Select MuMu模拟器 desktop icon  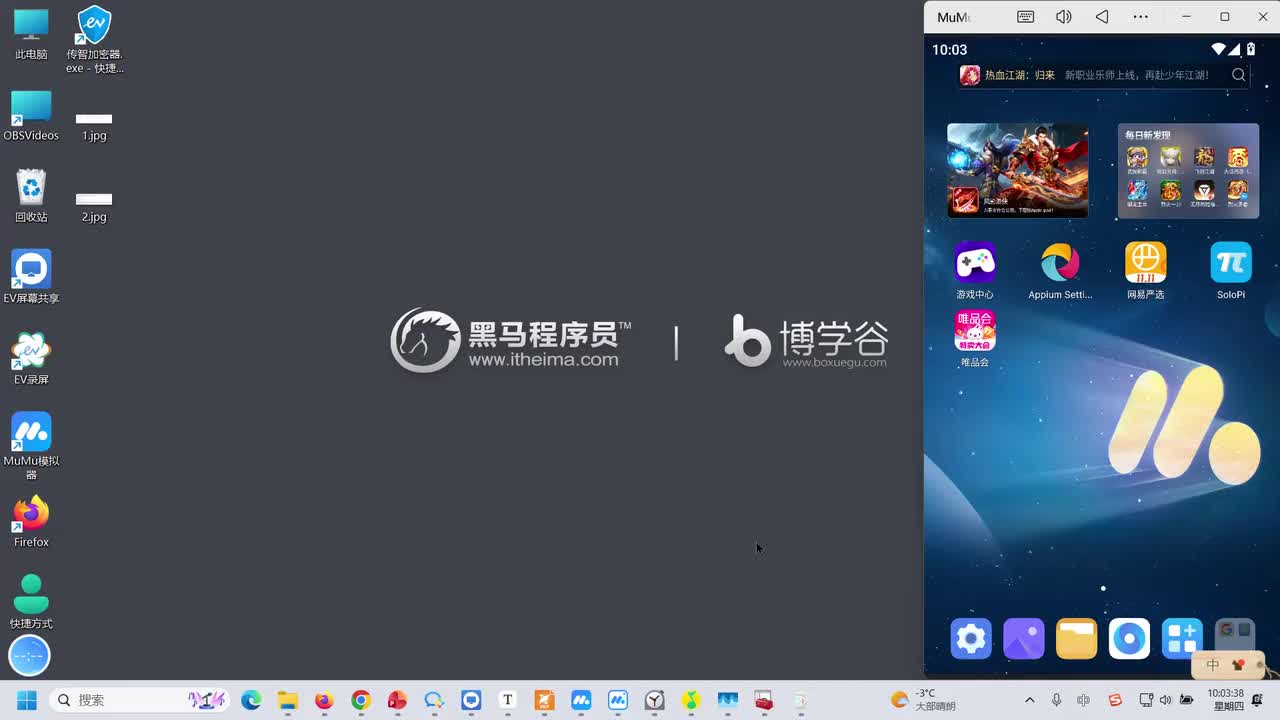(31, 446)
